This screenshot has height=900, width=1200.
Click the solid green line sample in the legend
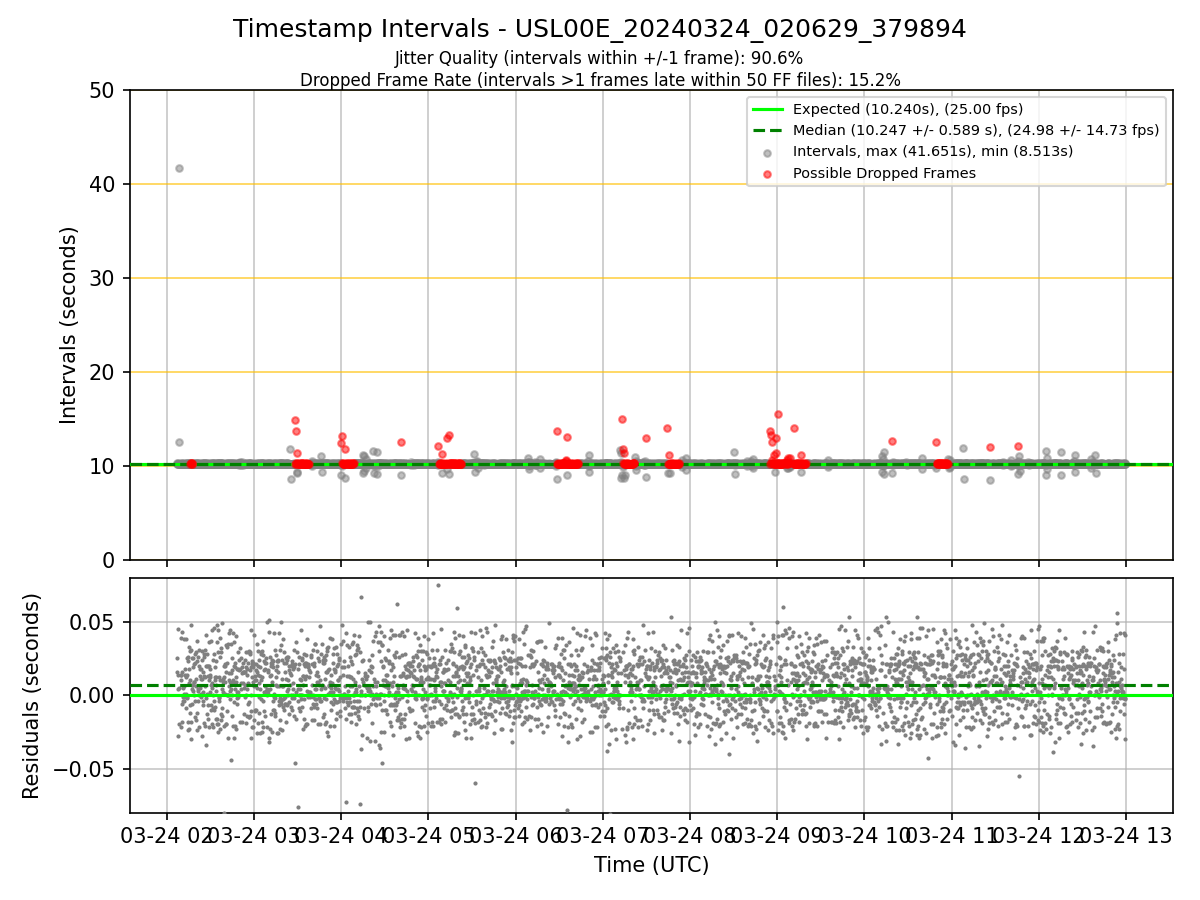click(x=767, y=109)
